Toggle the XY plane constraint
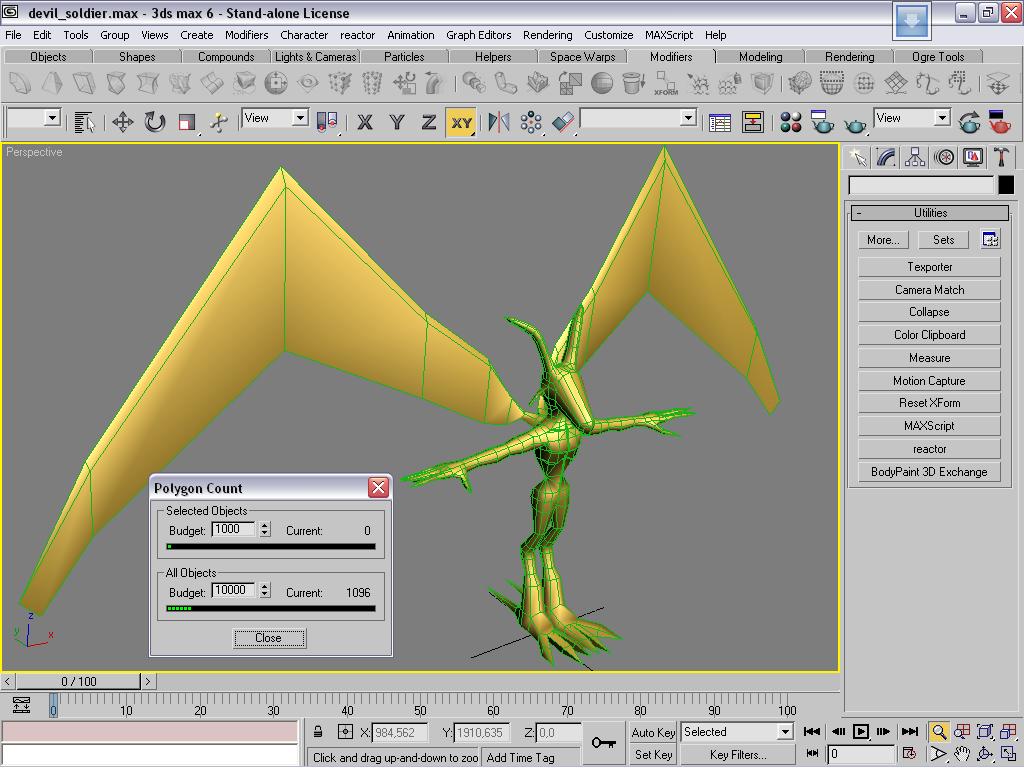The height and width of the screenshot is (768, 1024). [461, 122]
